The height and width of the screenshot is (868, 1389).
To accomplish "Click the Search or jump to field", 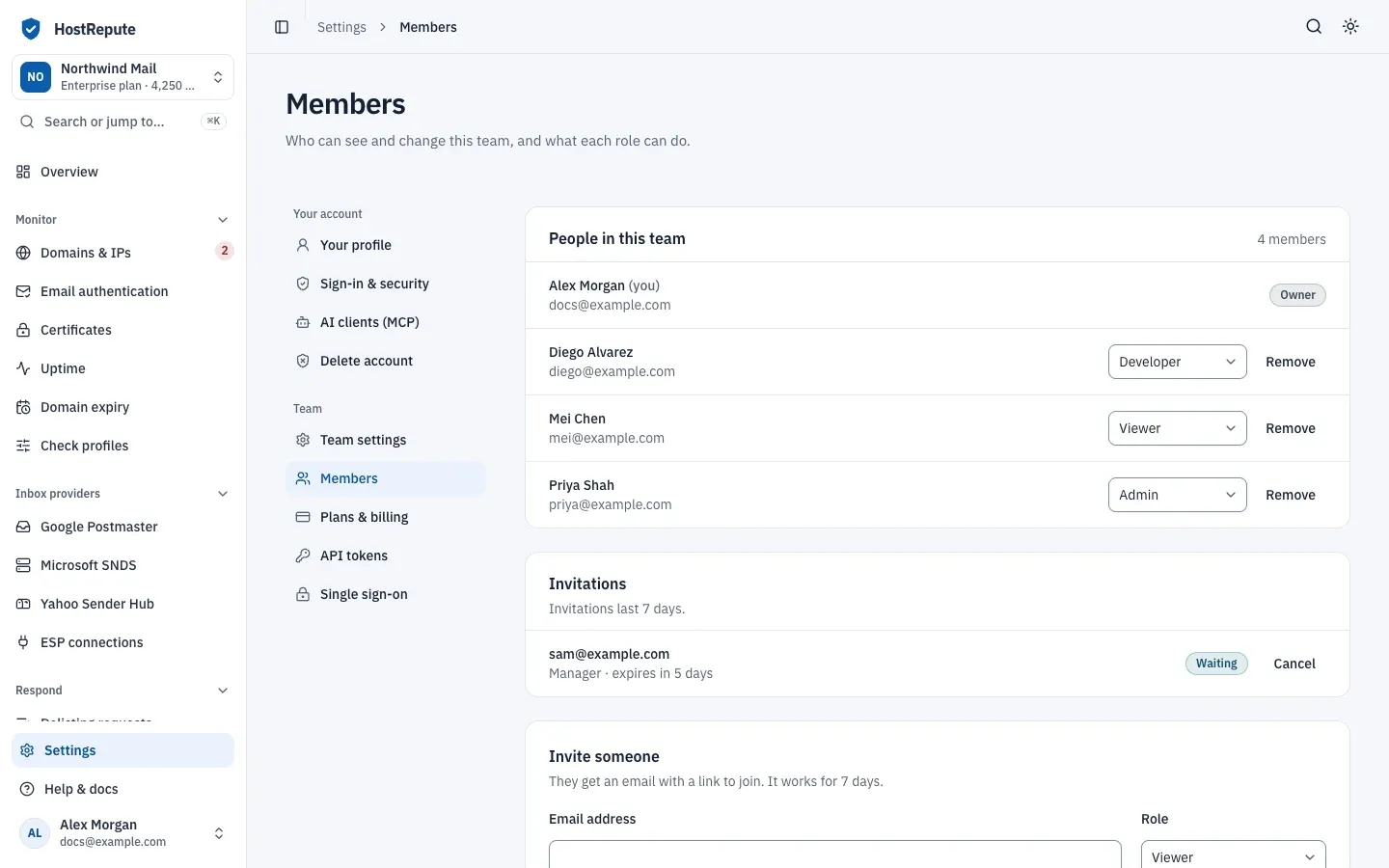I will pyautogui.click(x=123, y=122).
